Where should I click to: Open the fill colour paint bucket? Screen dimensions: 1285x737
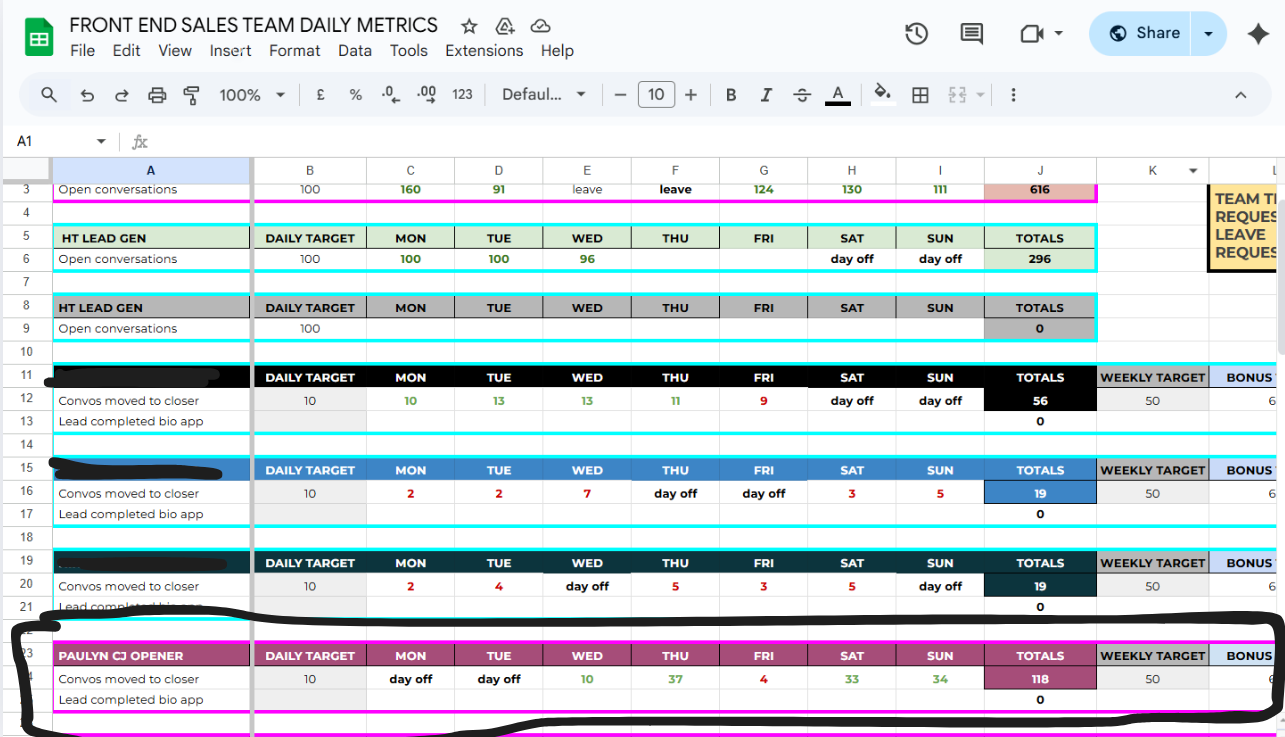tap(882, 94)
